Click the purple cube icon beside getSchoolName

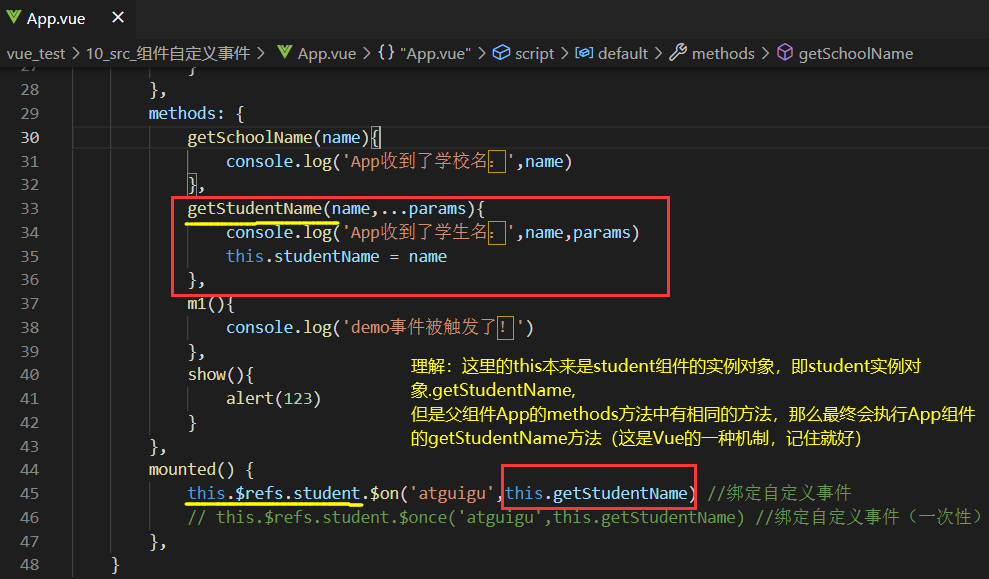(x=785, y=52)
